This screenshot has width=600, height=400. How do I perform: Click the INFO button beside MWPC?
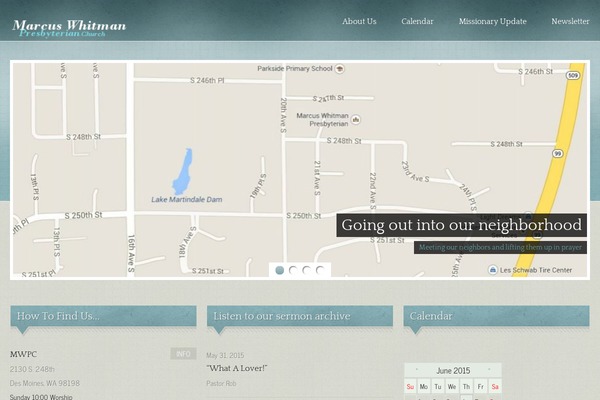click(x=183, y=354)
